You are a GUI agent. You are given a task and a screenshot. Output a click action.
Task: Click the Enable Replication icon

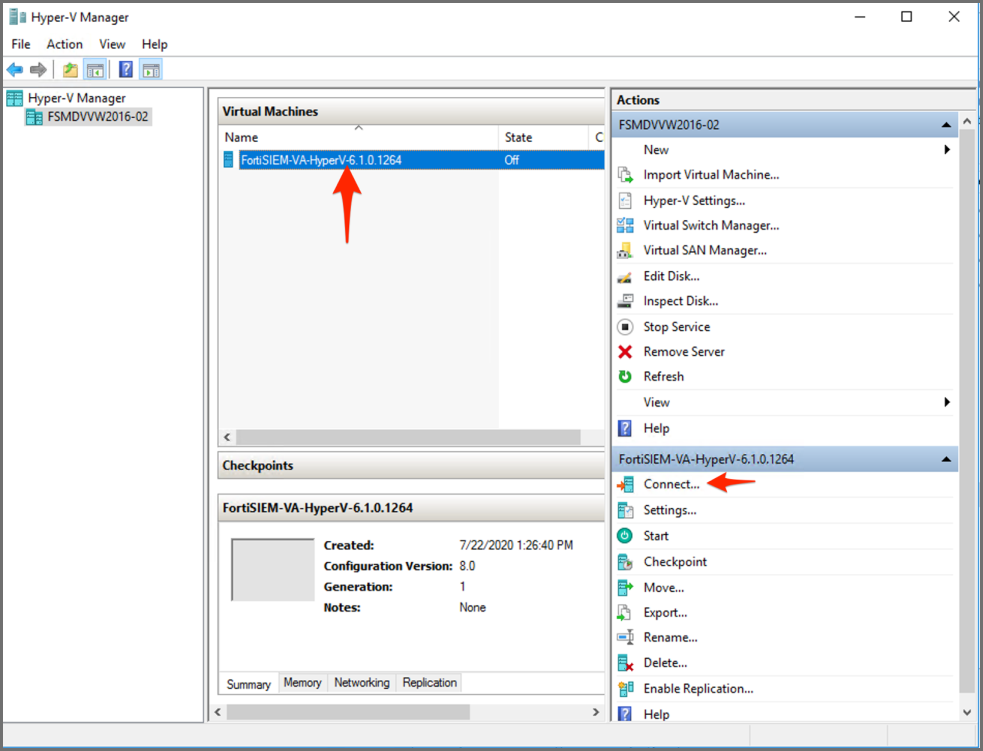pyautogui.click(x=625, y=689)
